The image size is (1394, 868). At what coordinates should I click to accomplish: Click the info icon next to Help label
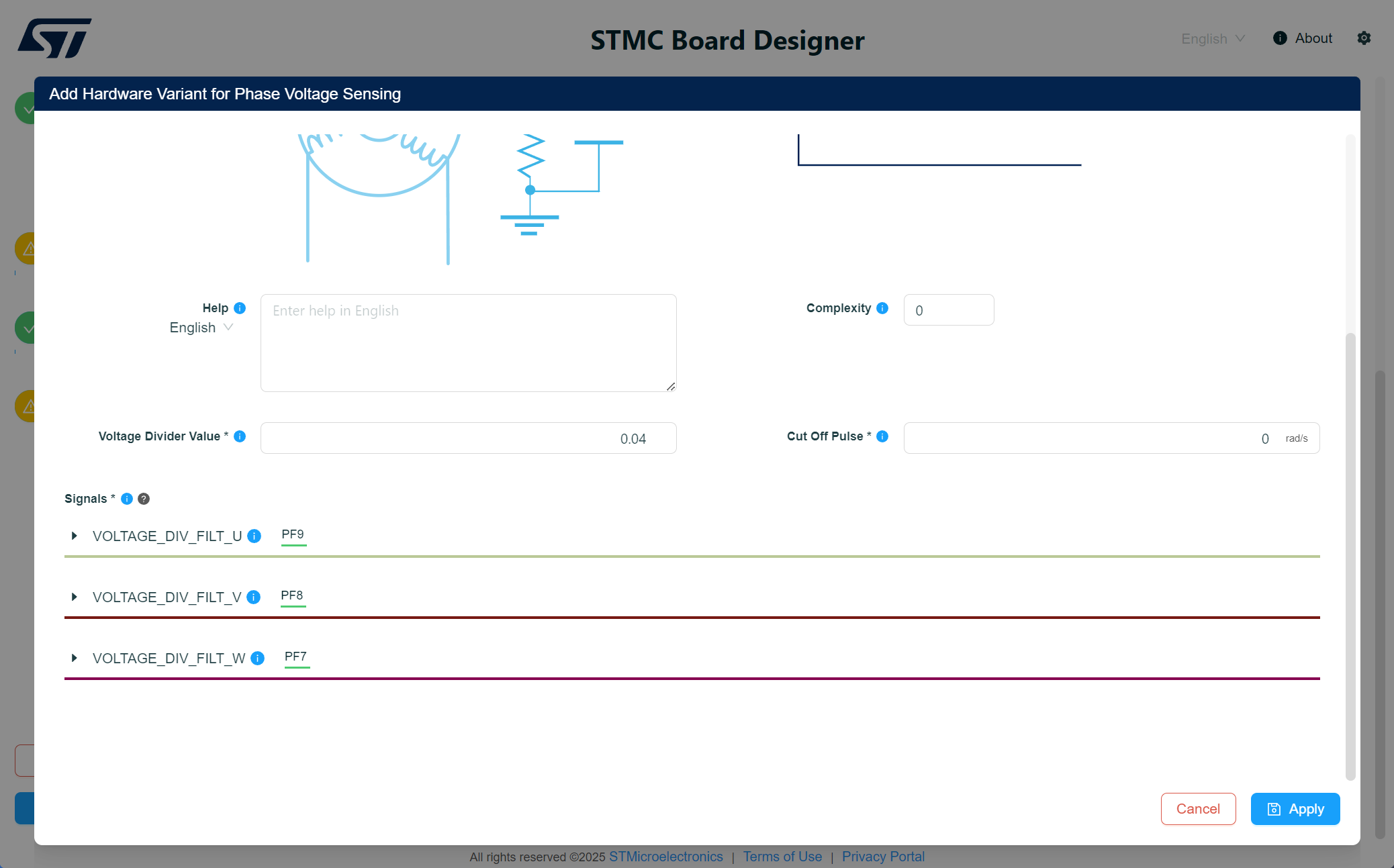tap(240, 308)
